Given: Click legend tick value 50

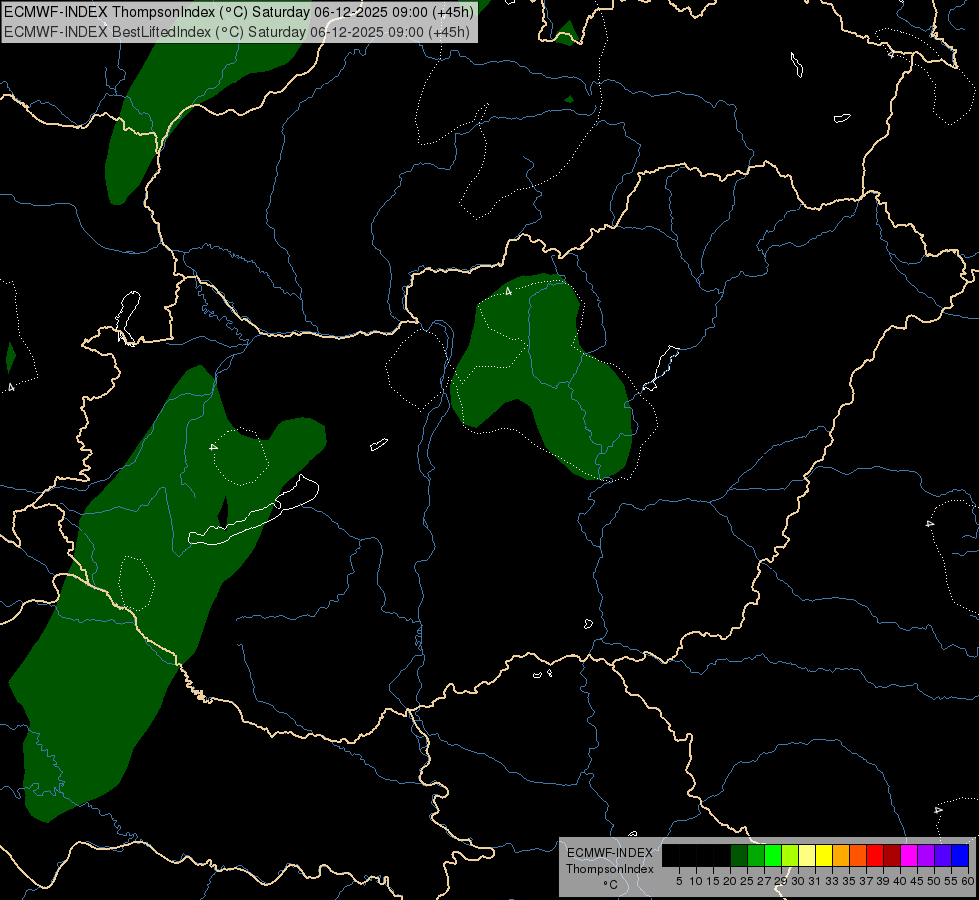Looking at the screenshot, I should 933,881.
